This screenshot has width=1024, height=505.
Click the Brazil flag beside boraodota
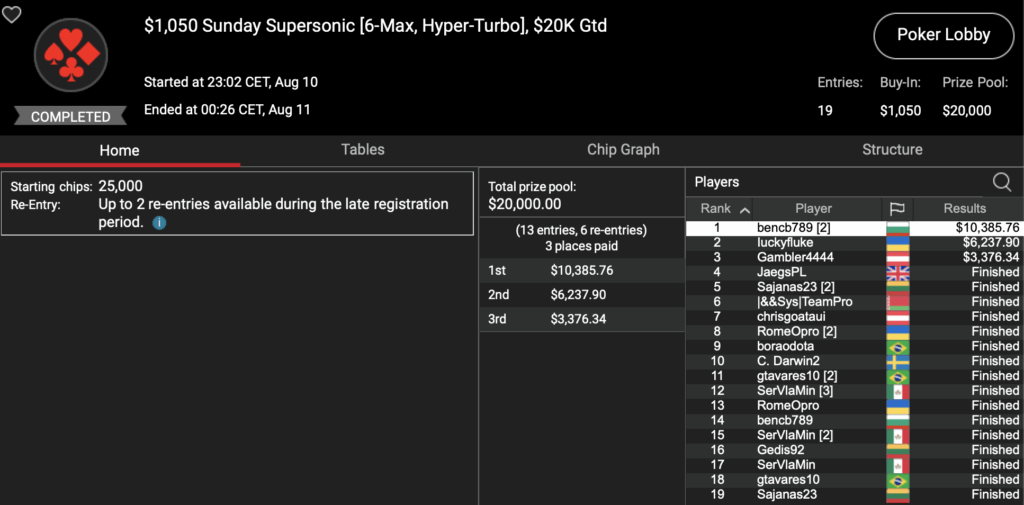pyautogui.click(x=899, y=346)
